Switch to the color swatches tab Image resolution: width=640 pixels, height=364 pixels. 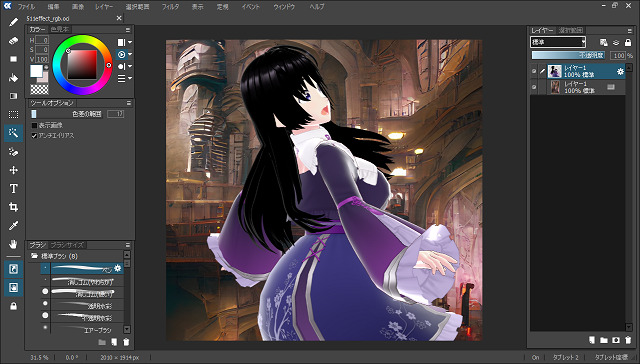[x=60, y=29]
